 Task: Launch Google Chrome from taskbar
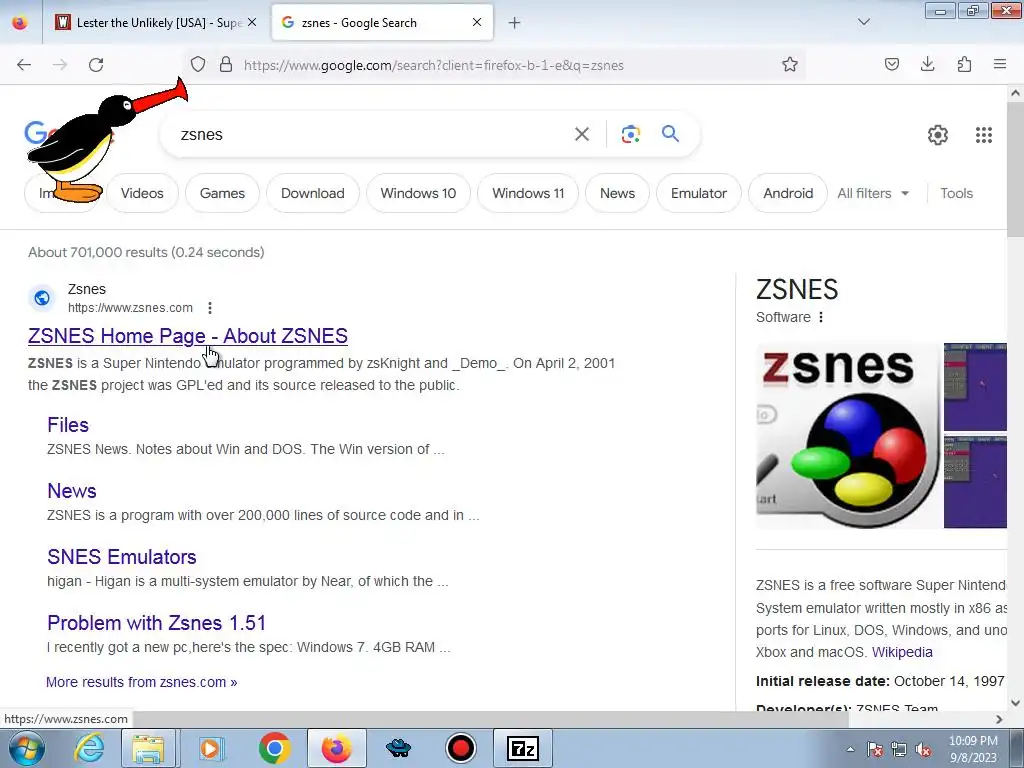pyautogui.click(x=274, y=748)
